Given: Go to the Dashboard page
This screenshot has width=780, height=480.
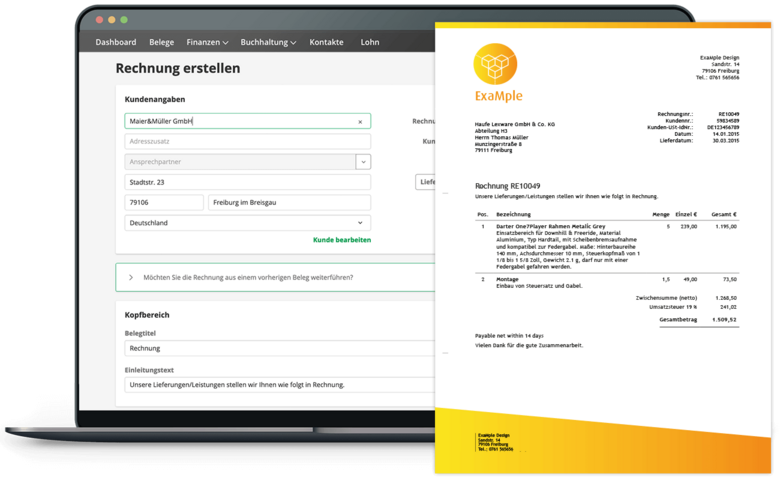Looking at the screenshot, I should pos(115,43).
